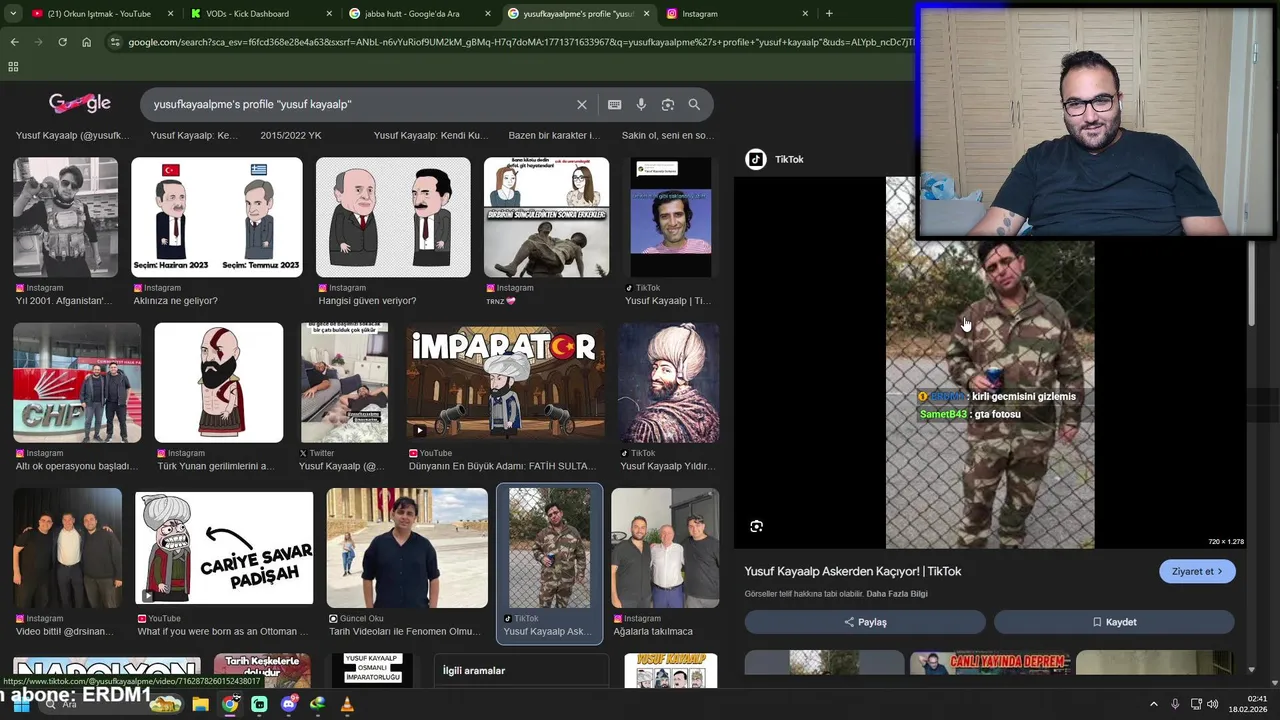1280x720 pixels.
Task: Click the İlgili aramalar heading
Action: [473, 671]
